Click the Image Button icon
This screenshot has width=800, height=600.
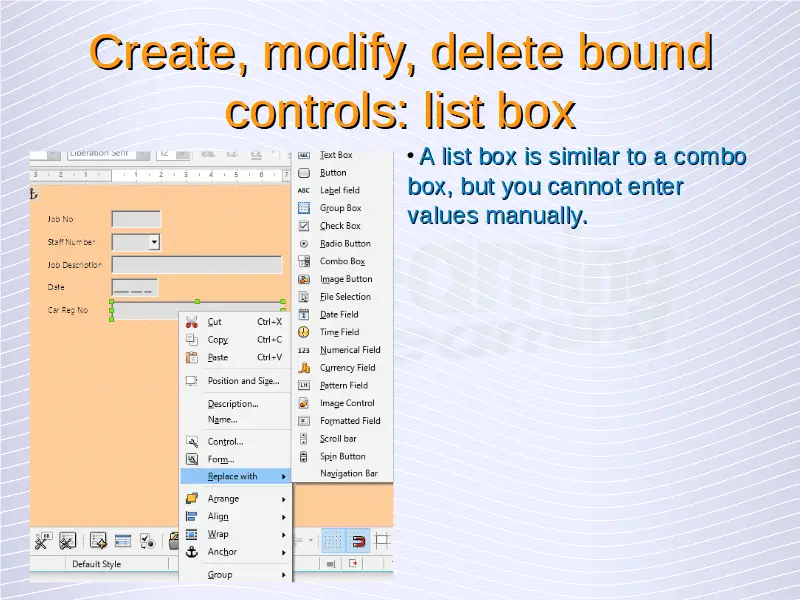[304, 279]
